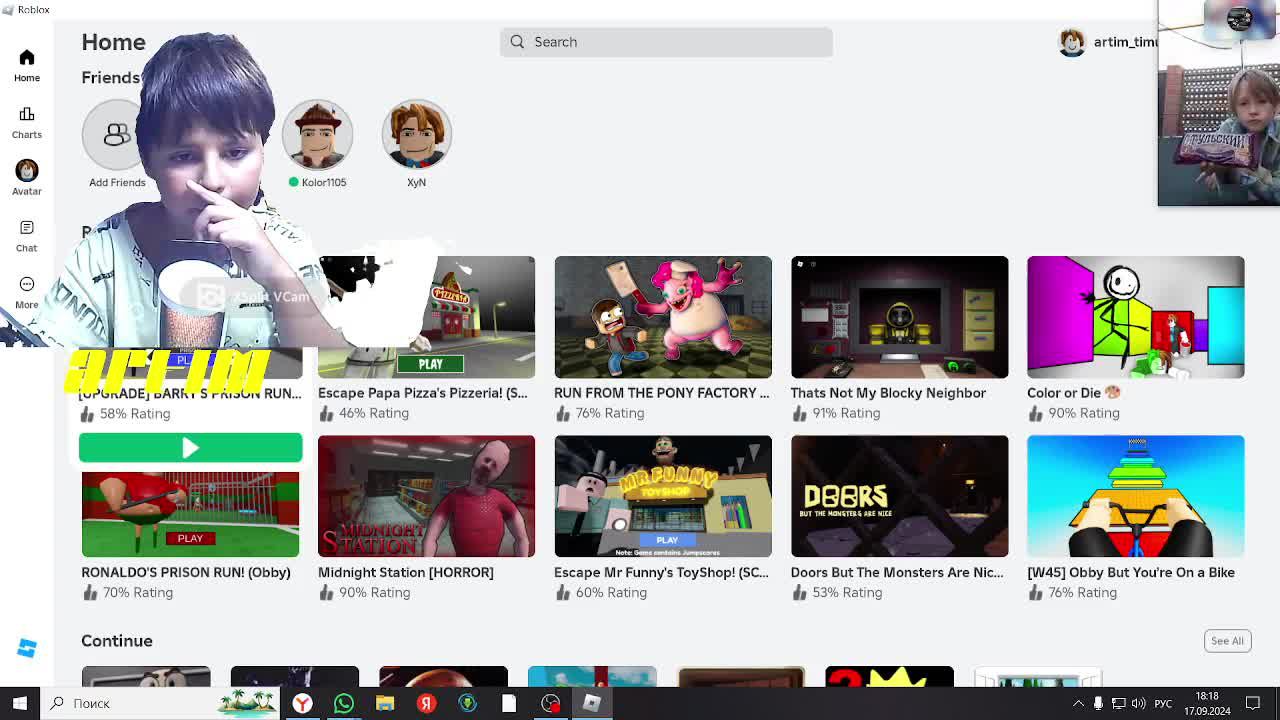Click the search magnifier icon

[517, 42]
